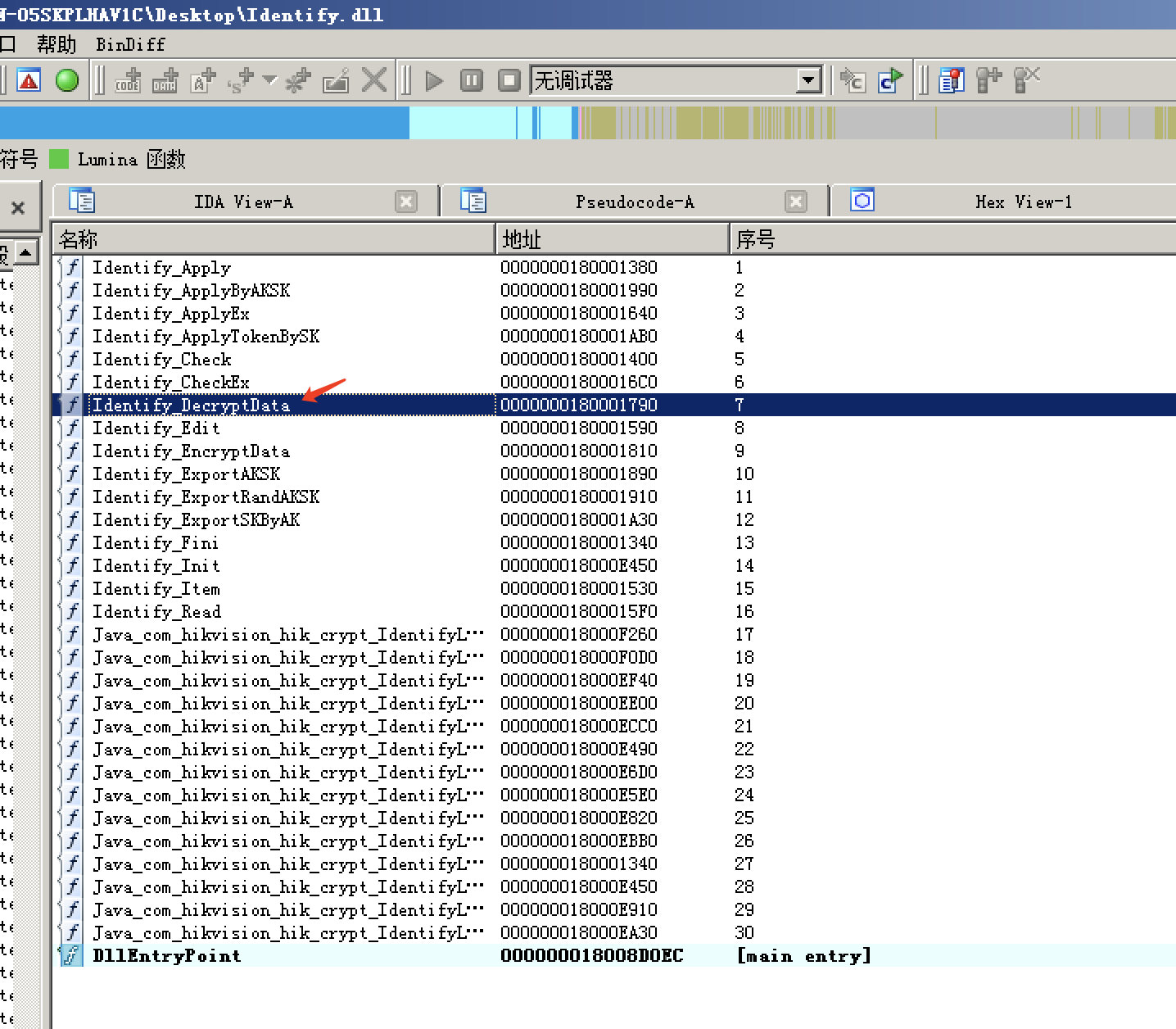Click the X delete toolbar icon
Image resolution: width=1176 pixels, height=1029 pixels.
pos(374,80)
